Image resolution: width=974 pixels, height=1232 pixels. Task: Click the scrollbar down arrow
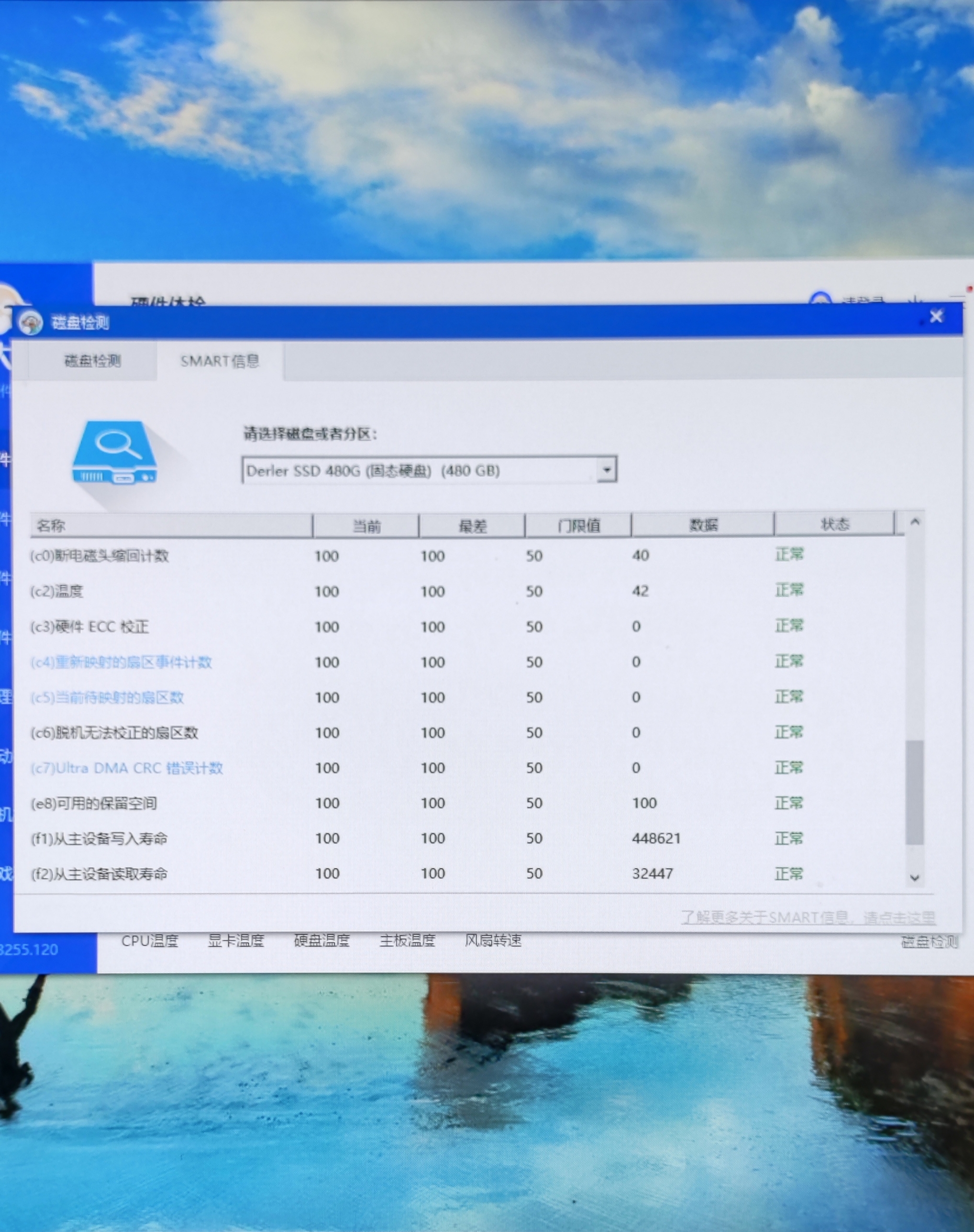click(x=915, y=878)
